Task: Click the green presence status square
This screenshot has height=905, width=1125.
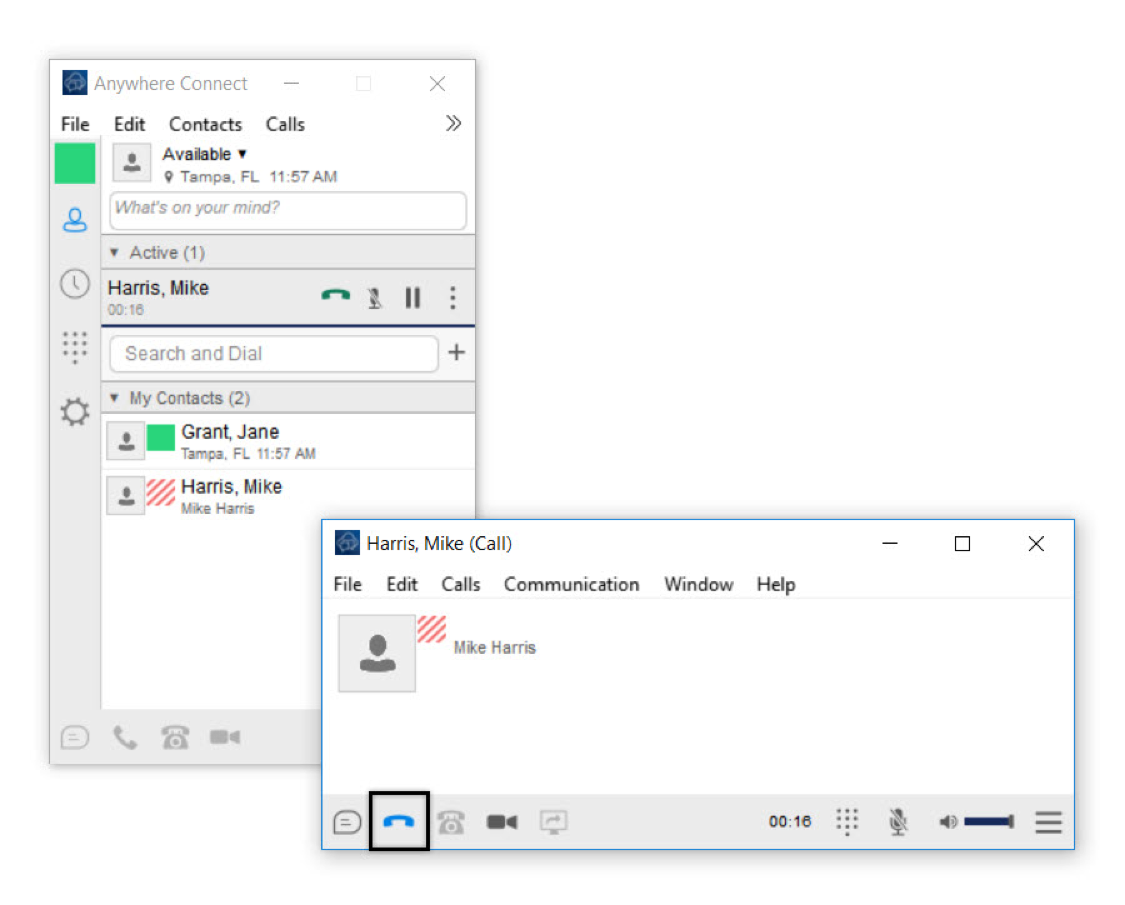Action: 75,163
